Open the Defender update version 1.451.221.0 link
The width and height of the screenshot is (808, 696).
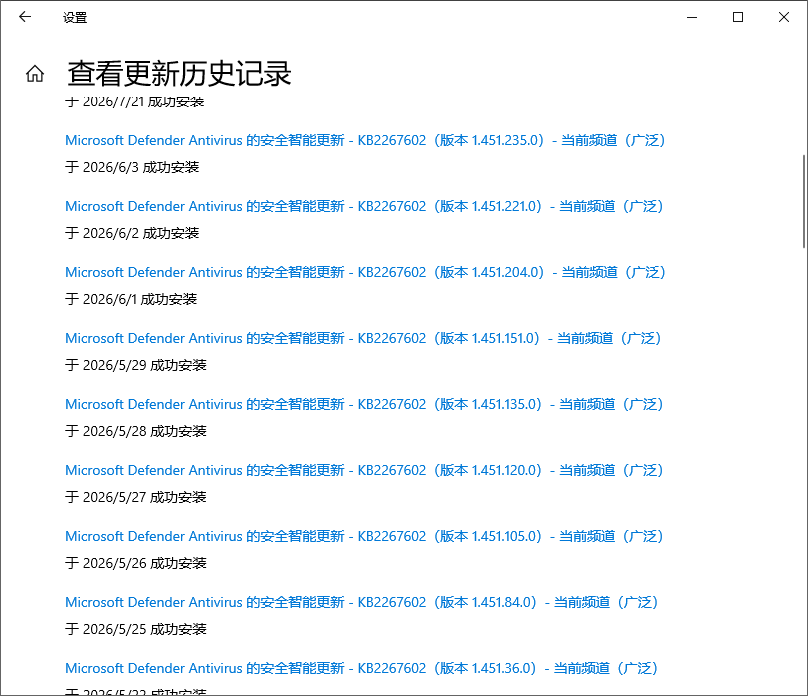click(364, 206)
